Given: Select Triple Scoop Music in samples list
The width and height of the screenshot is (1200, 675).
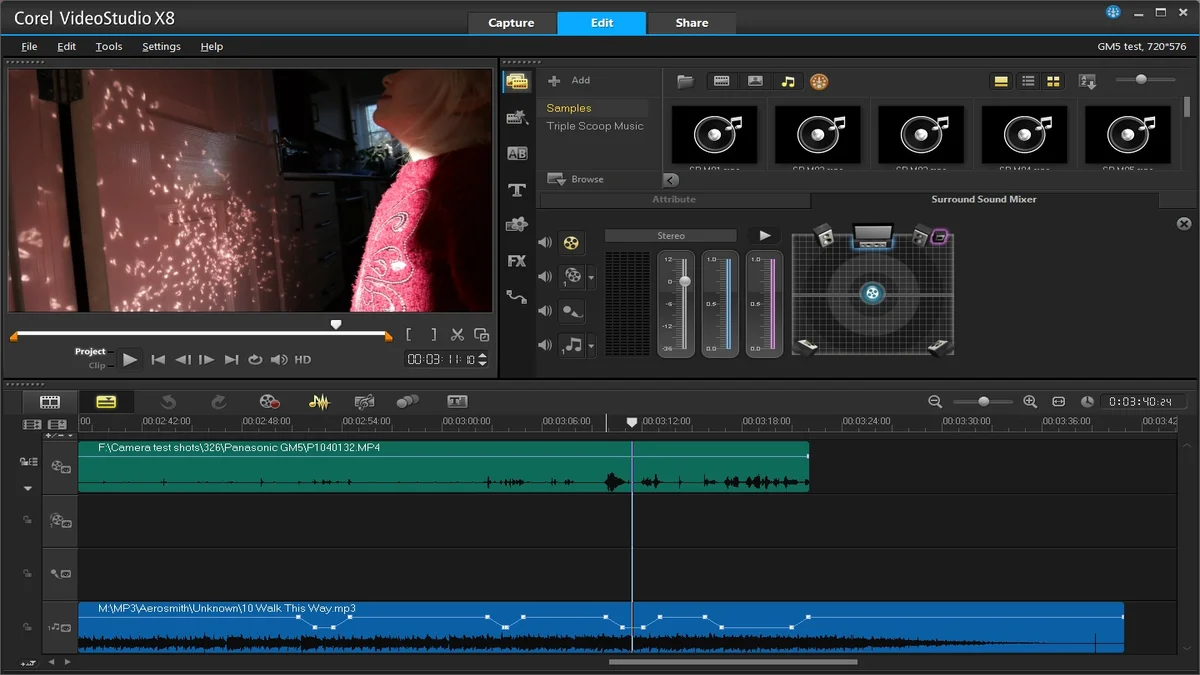Looking at the screenshot, I should (597, 126).
